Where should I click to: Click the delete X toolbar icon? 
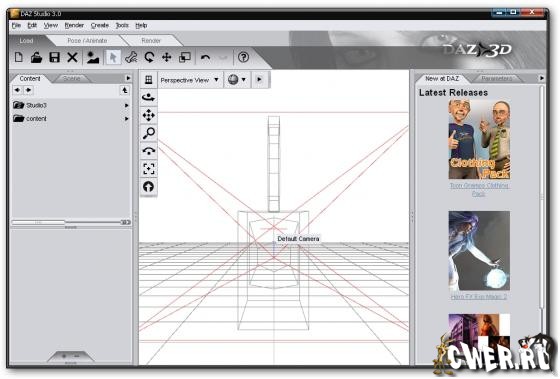tap(72, 57)
